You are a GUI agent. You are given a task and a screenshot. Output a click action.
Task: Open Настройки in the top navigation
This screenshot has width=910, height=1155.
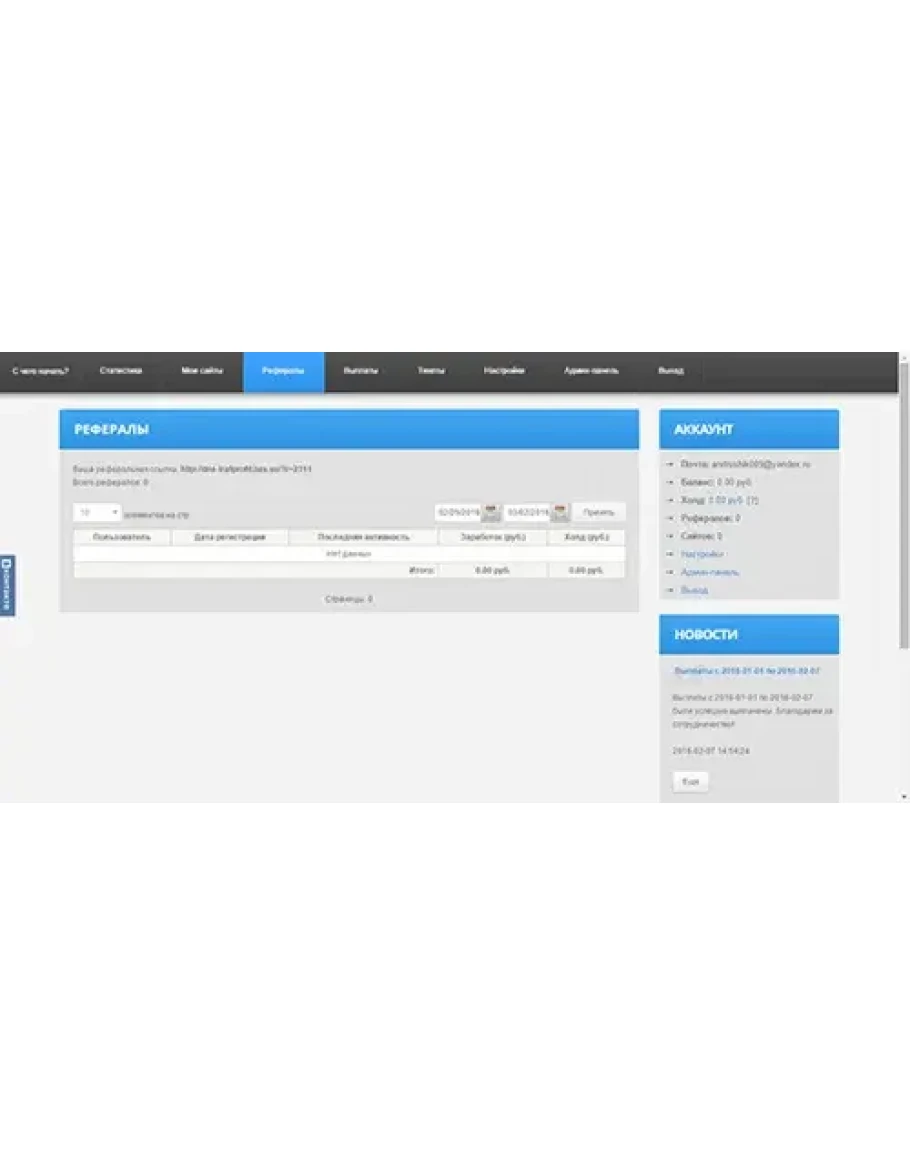pos(504,371)
